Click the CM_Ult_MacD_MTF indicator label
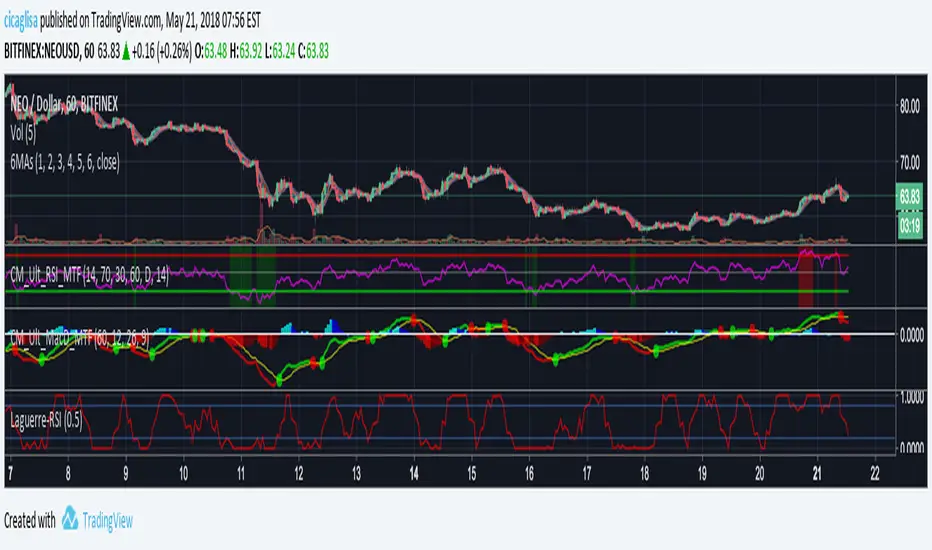 click(80, 338)
